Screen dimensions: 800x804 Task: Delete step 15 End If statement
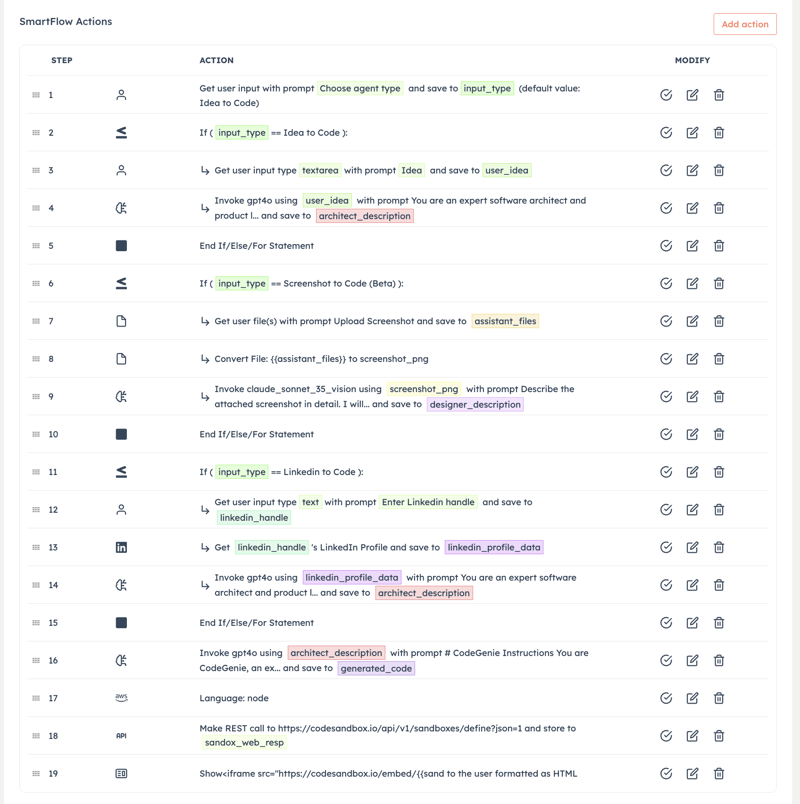click(719, 622)
